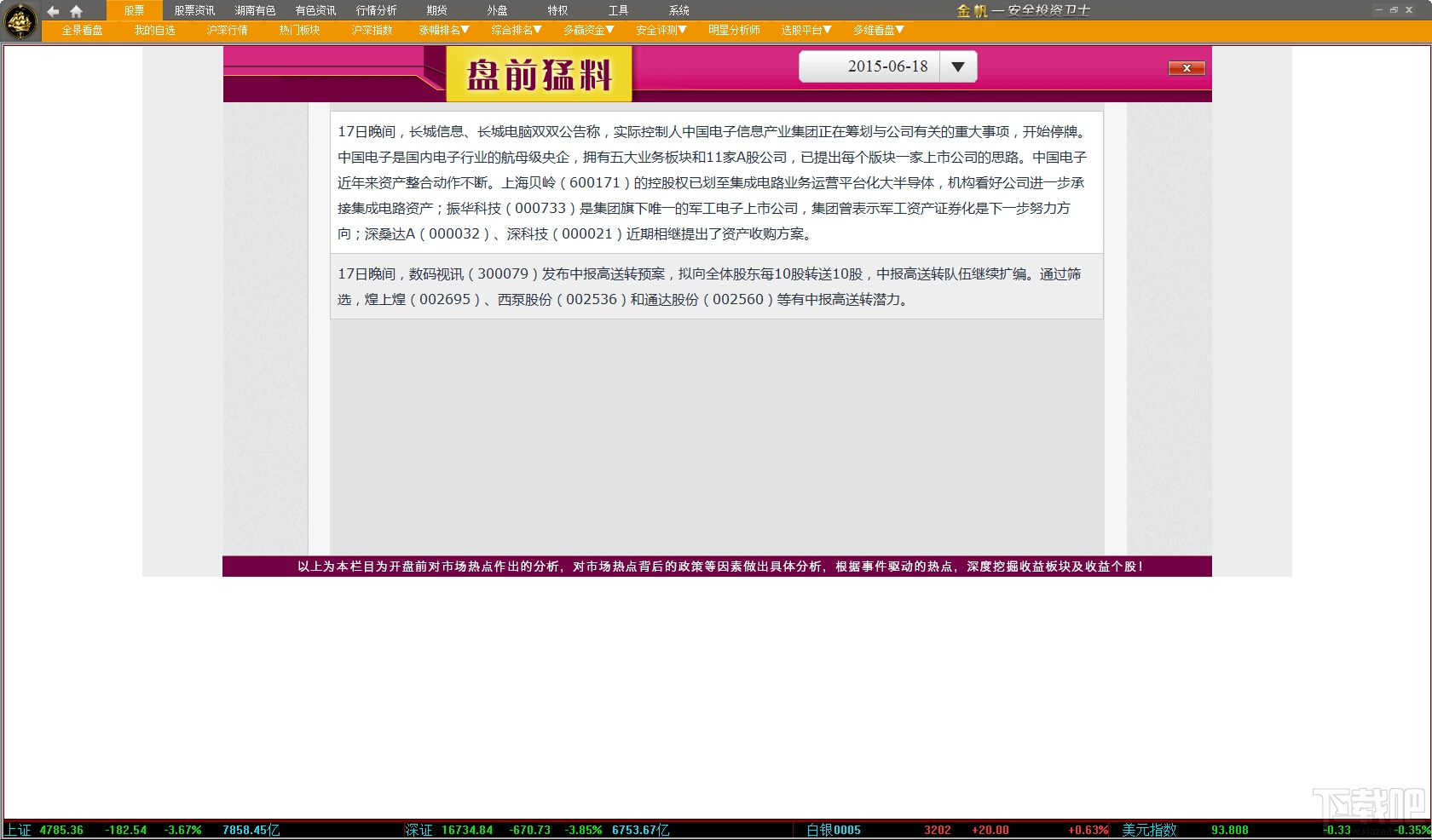Open the 特权 menu

click(557, 10)
